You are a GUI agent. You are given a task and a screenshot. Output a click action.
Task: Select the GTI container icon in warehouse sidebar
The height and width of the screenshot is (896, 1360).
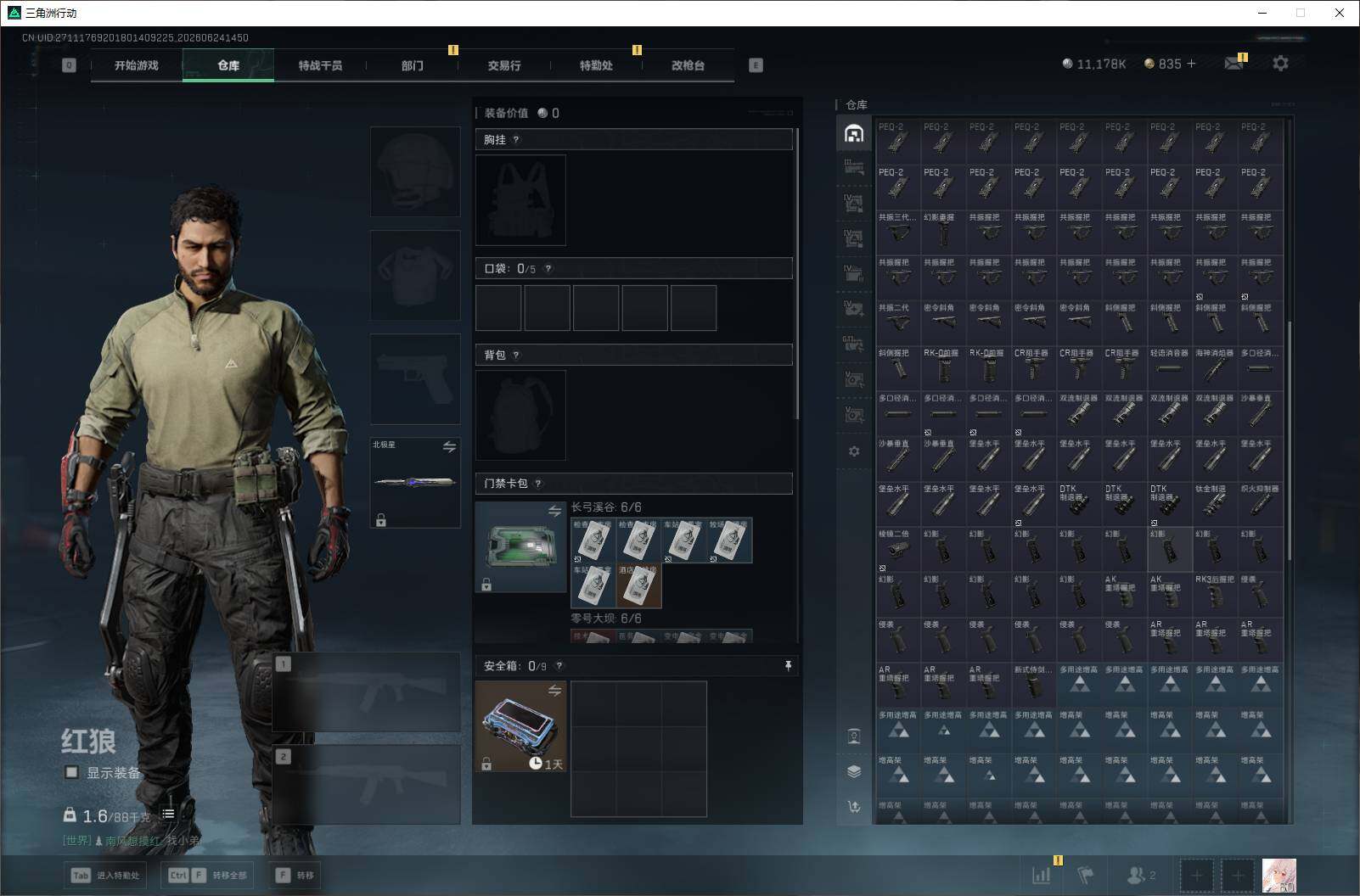tap(854, 345)
